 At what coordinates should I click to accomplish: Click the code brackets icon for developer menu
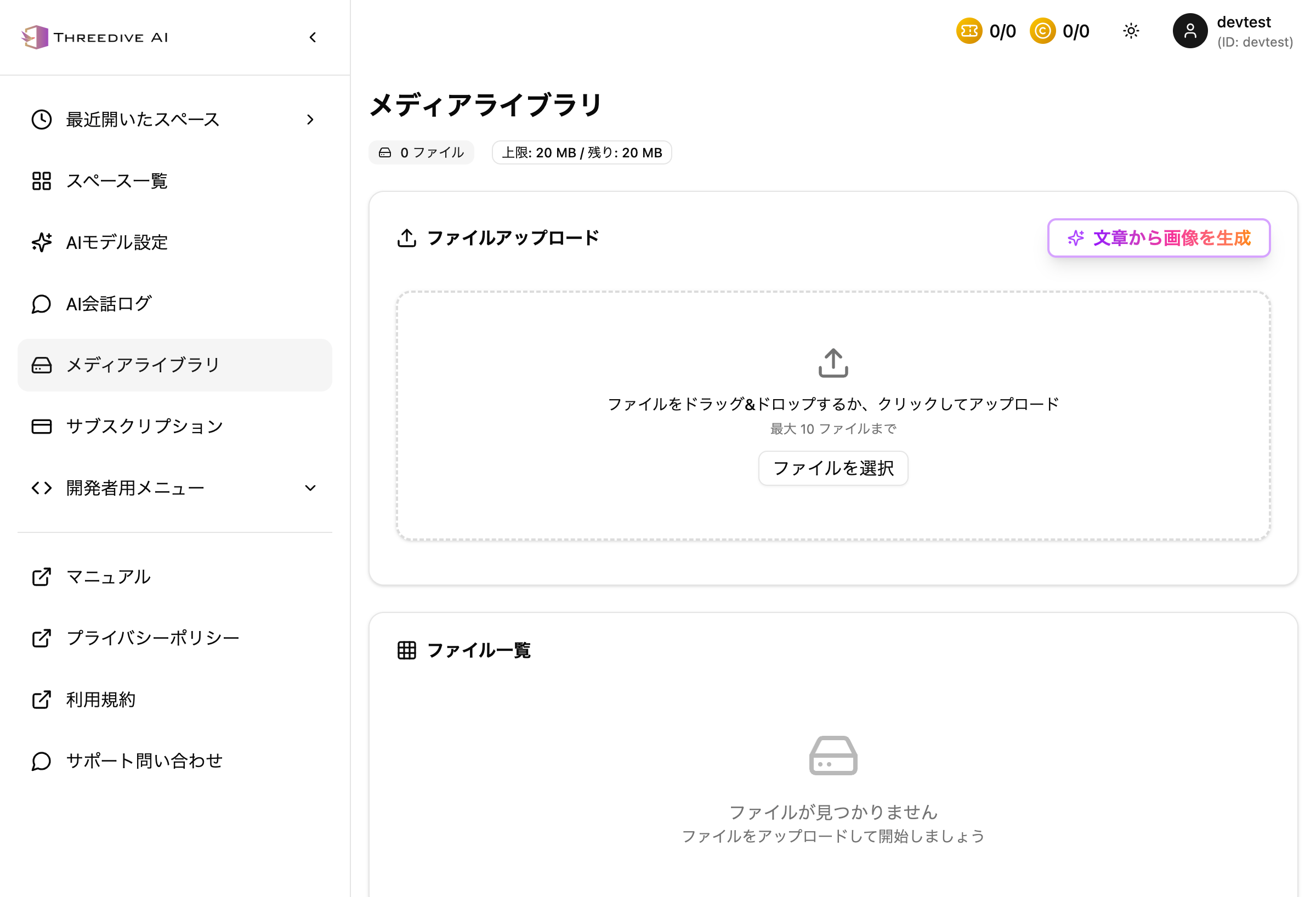point(41,488)
